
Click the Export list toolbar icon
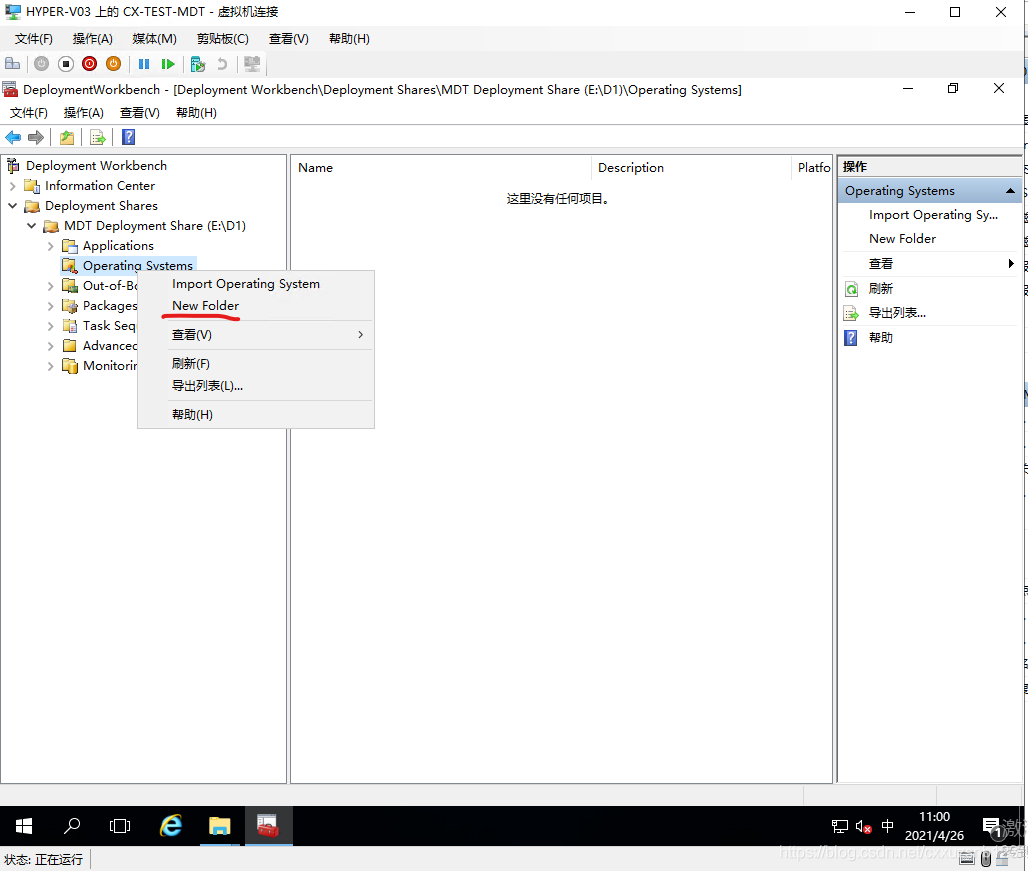point(98,137)
